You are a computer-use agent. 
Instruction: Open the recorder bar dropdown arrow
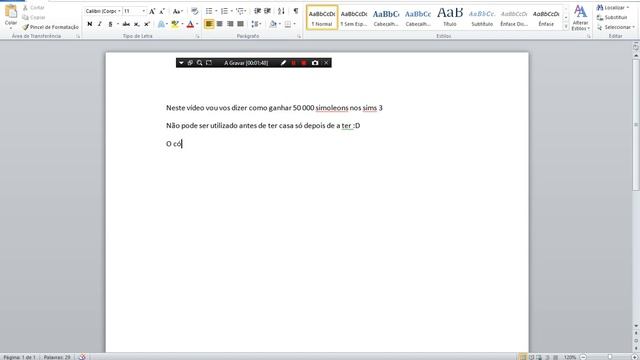point(181,63)
